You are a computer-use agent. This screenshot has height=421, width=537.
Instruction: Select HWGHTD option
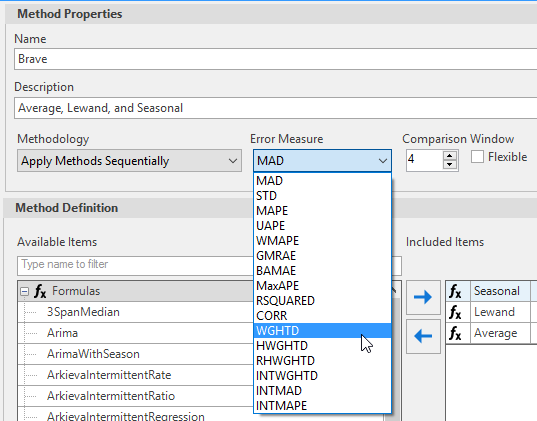click(322, 346)
